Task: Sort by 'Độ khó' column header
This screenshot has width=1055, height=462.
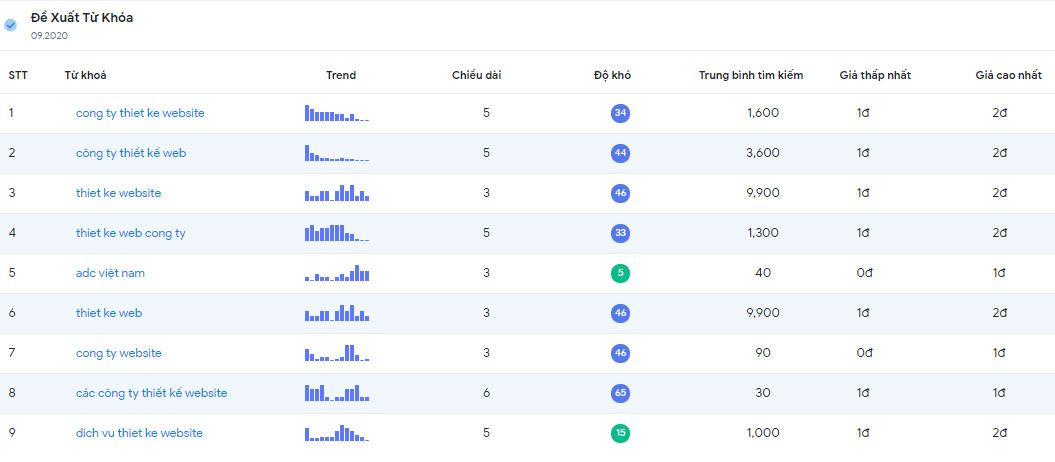Action: point(619,75)
